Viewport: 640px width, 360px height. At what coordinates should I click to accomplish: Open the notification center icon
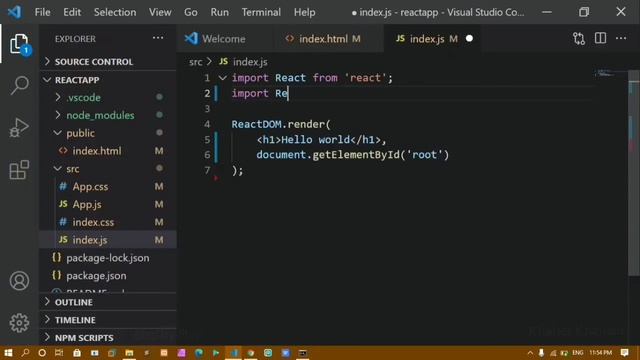624,353
